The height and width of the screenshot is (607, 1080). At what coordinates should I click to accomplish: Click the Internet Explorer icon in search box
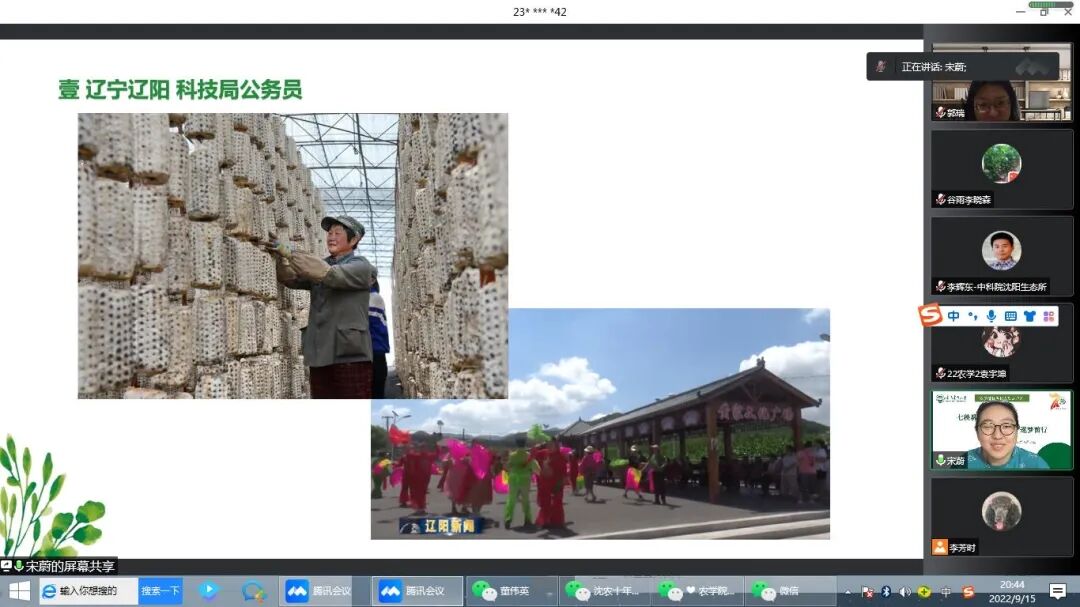[x=49, y=591]
